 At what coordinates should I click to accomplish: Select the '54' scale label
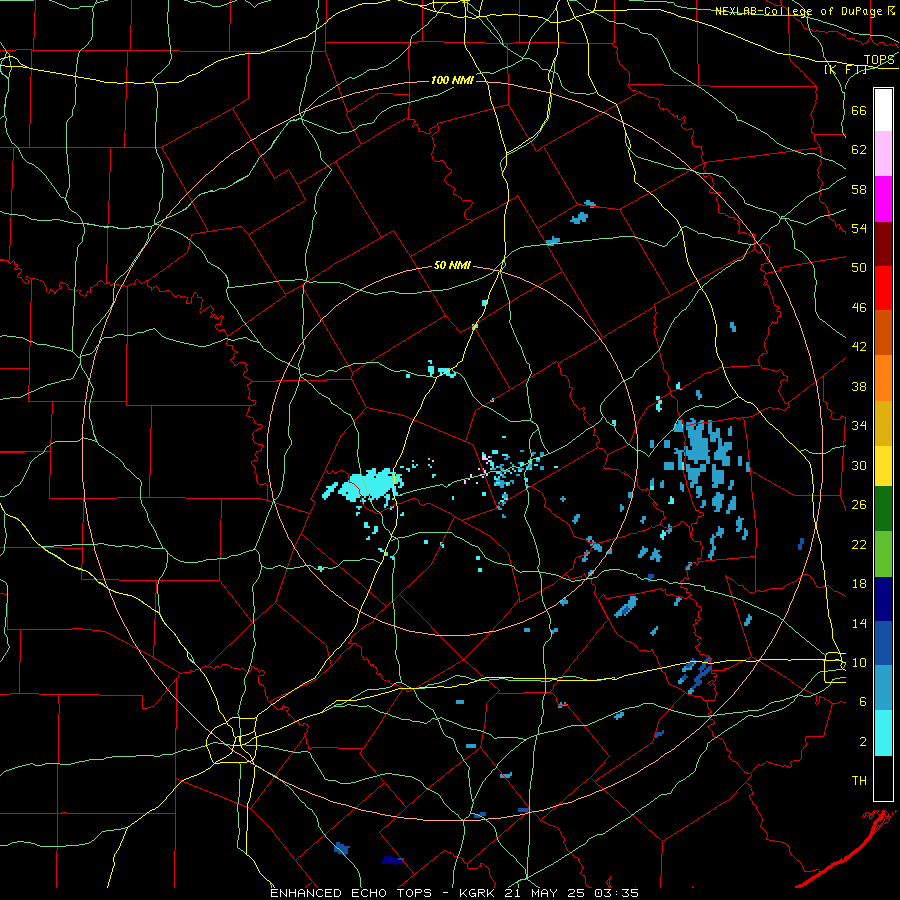(859, 228)
